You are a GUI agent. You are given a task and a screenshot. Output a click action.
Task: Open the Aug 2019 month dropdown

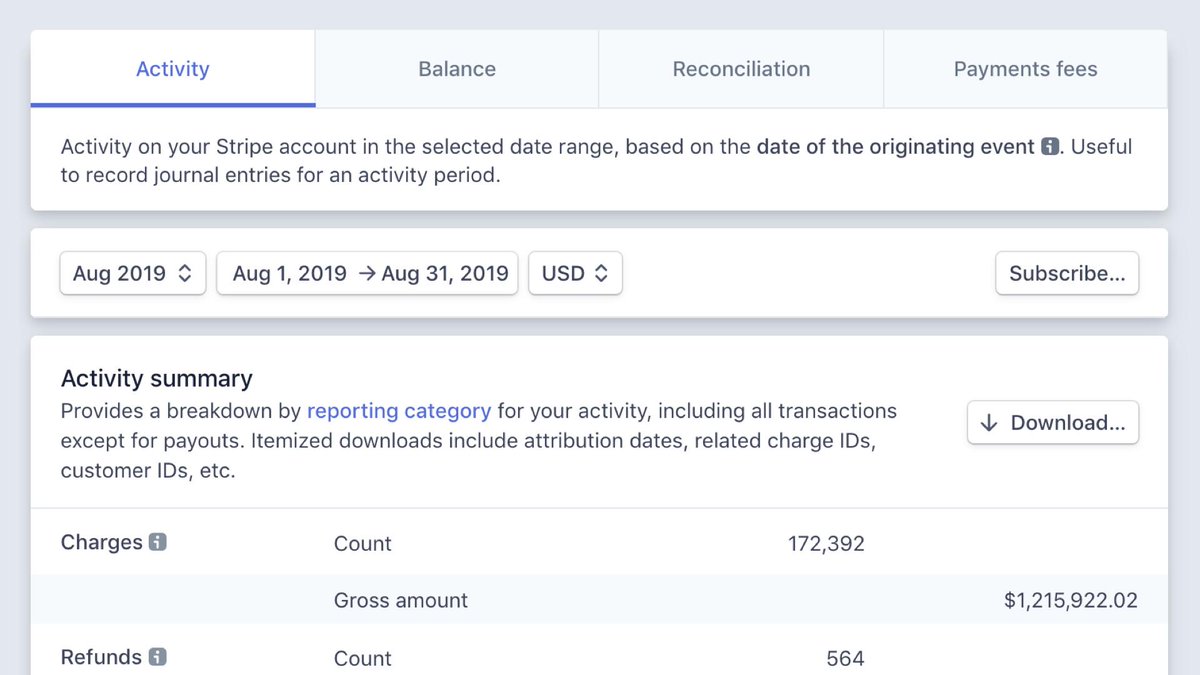[132, 273]
